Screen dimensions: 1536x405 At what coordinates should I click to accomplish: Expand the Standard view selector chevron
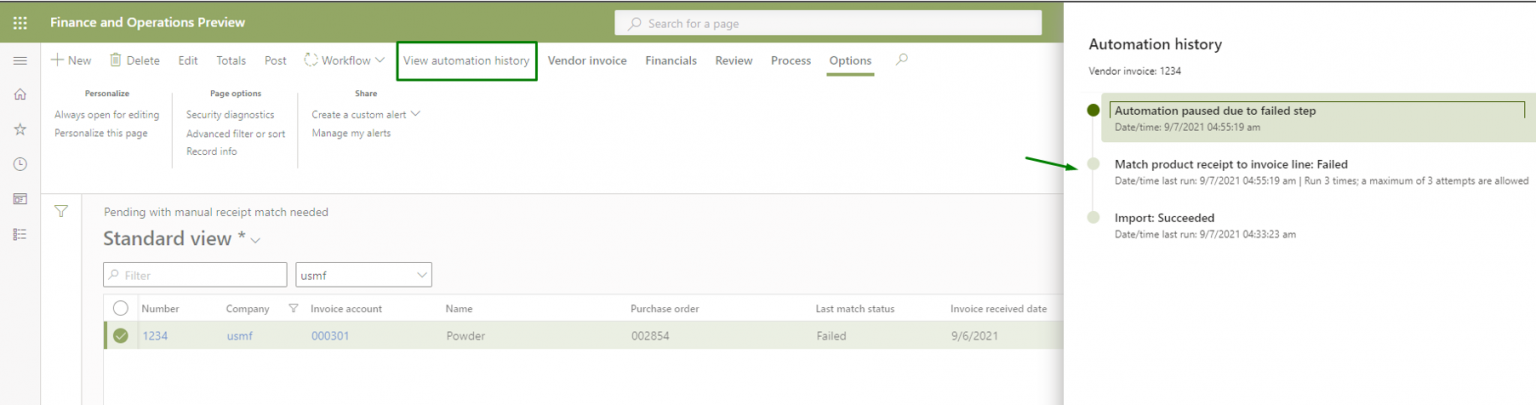pos(256,240)
